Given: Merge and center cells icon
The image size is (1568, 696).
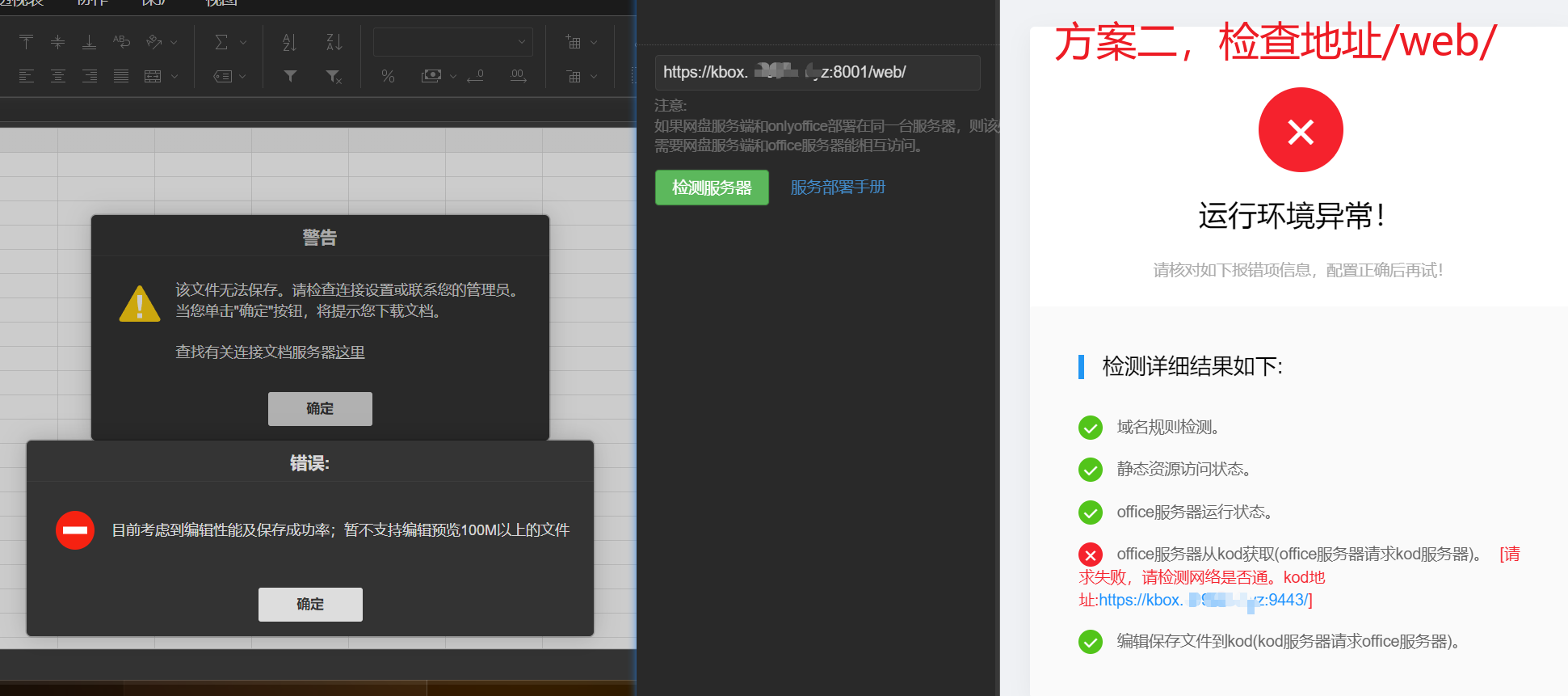Looking at the screenshot, I should pos(153,76).
